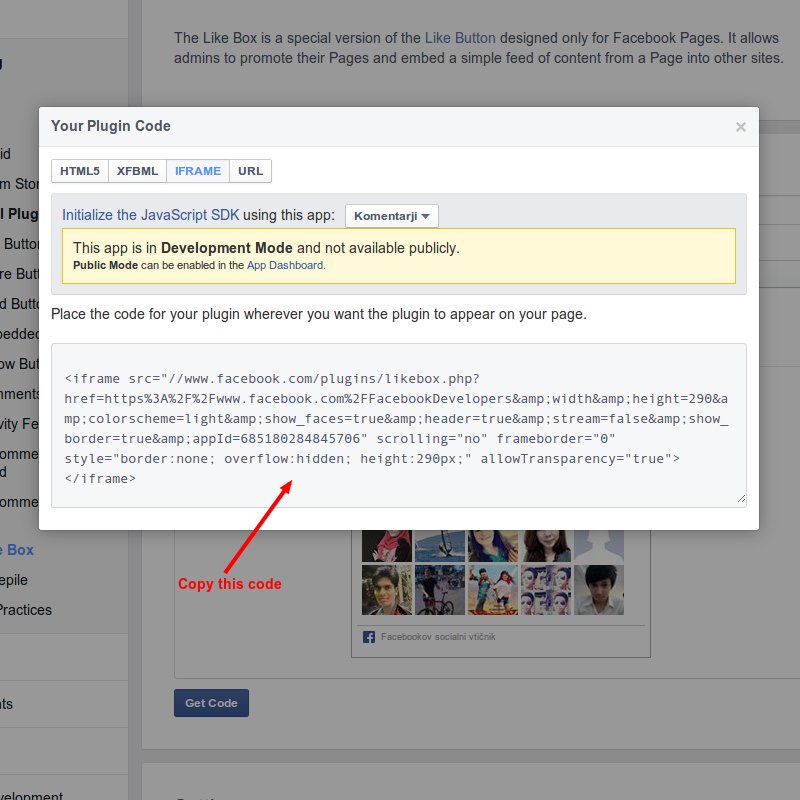Follow the Initialize the JavaScript SDK link

point(151,215)
